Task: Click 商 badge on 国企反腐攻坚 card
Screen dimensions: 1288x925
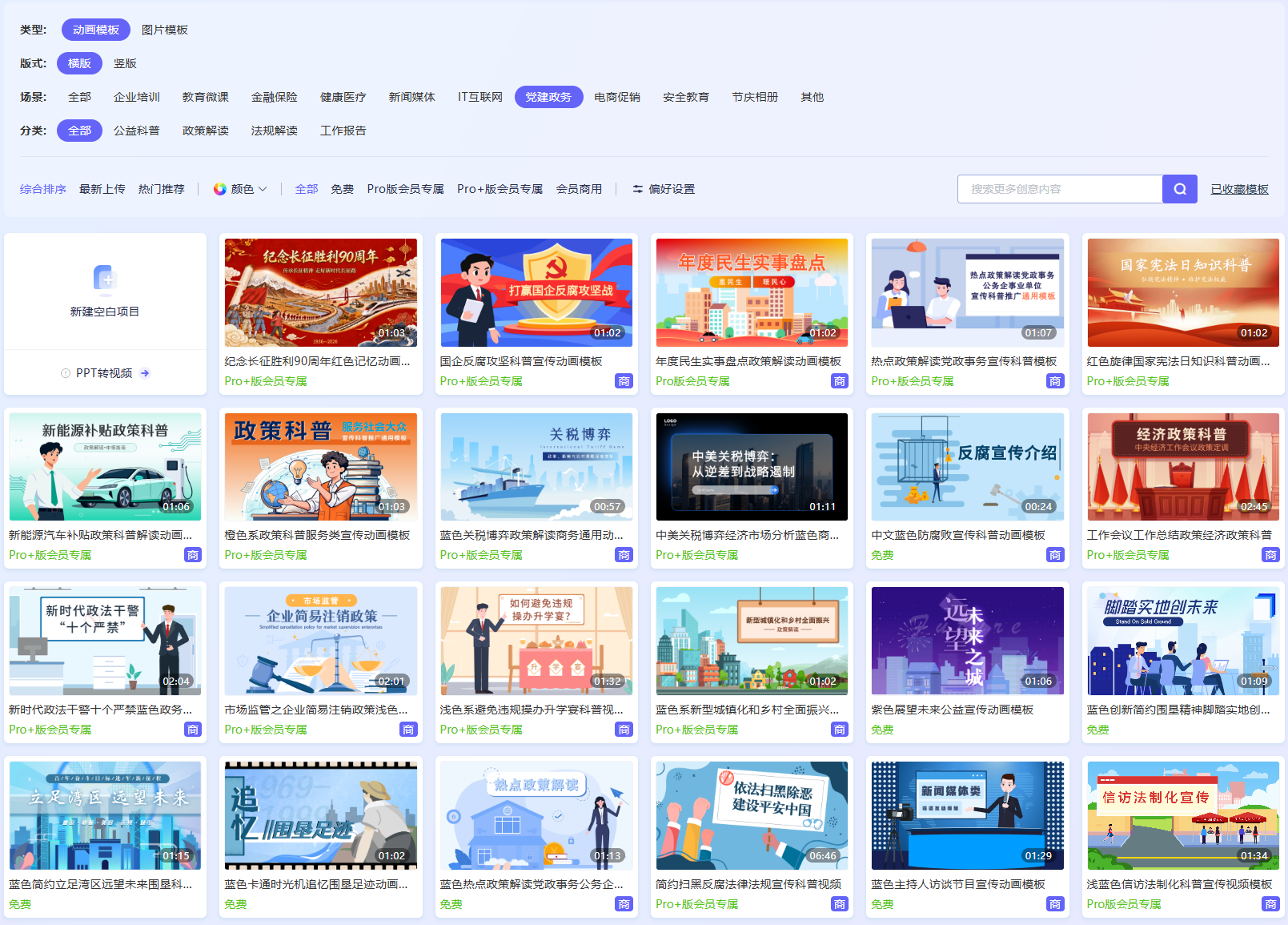Action: [624, 381]
